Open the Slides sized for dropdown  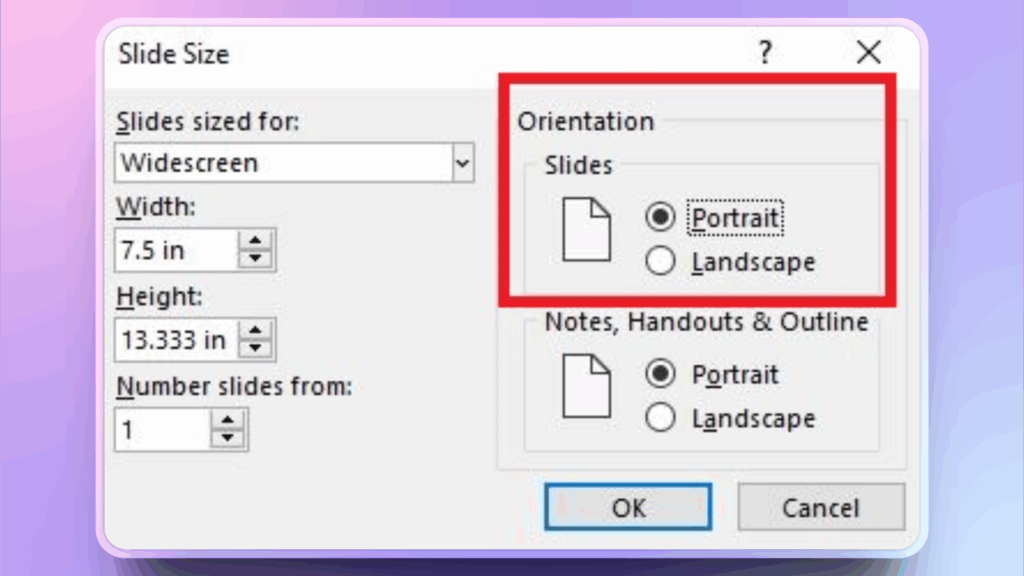click(462, 163)
